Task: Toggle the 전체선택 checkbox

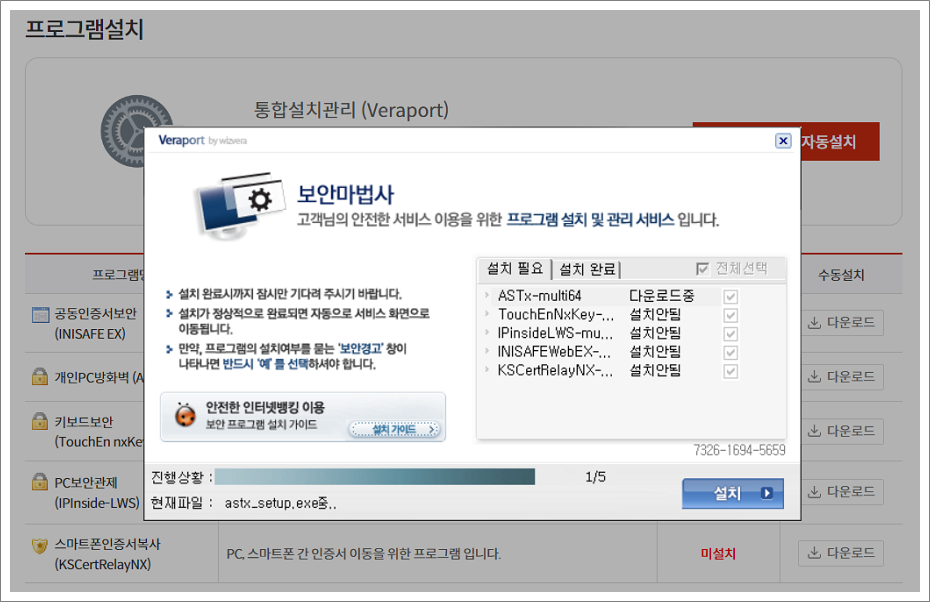Action: (702, 269)
